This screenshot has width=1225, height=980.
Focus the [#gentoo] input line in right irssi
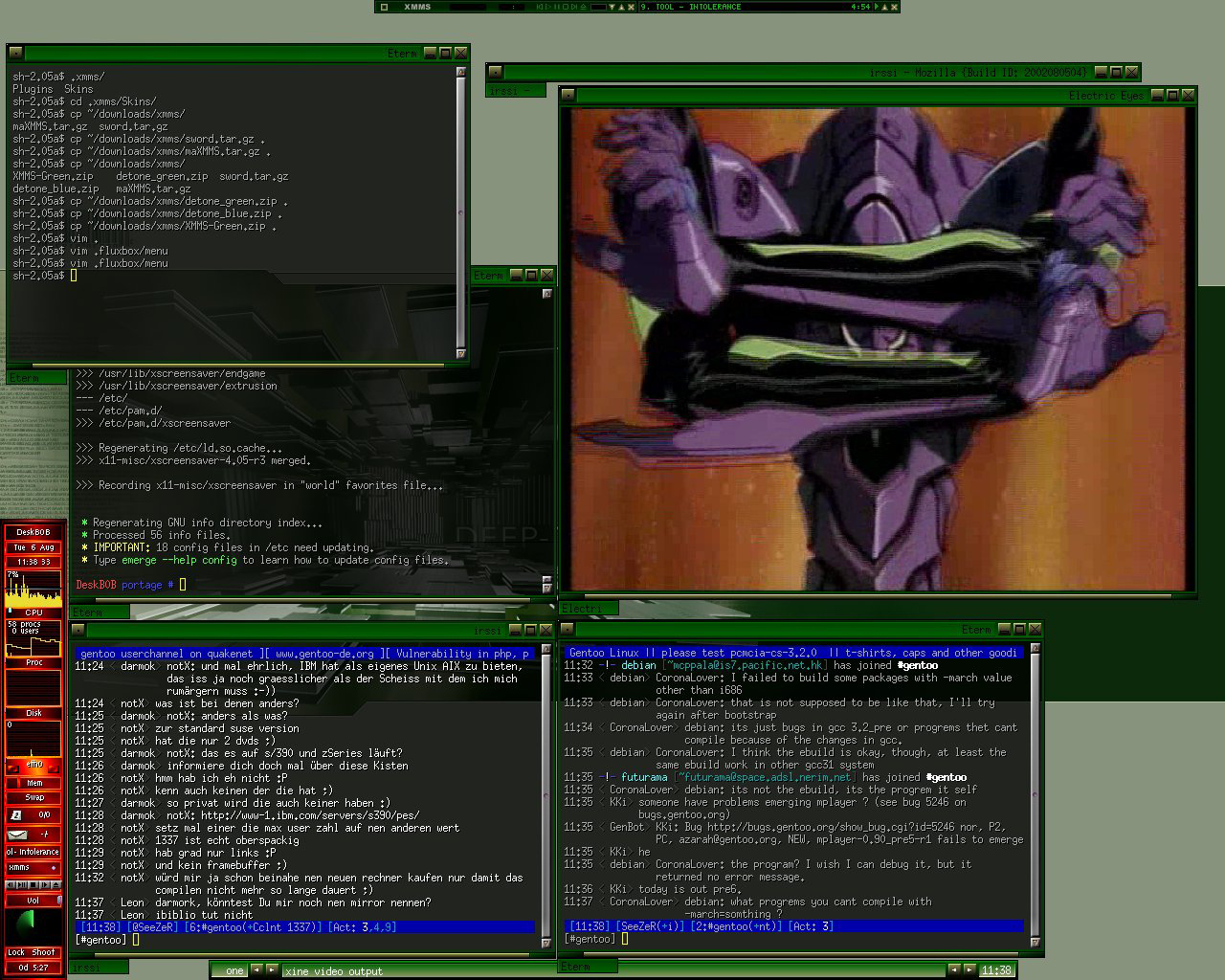793,940
